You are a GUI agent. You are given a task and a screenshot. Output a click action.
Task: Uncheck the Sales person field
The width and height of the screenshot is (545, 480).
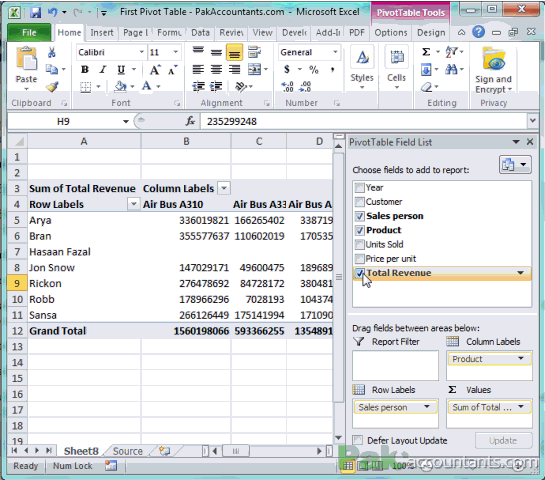coord(359,216)
